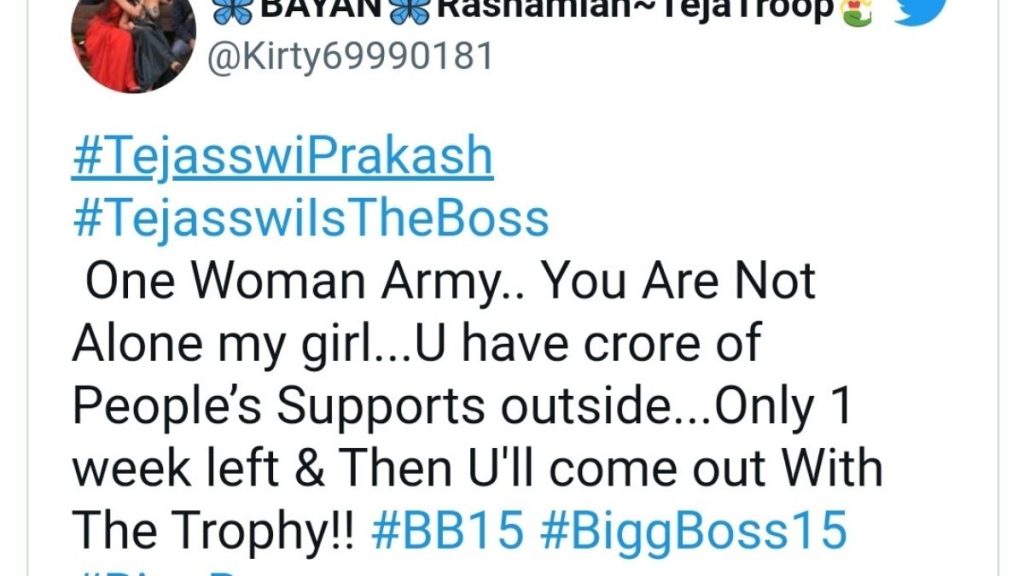Open the #BB15 hashtag
This screenshot has width=1024, height=576.
tap(447, 530)
